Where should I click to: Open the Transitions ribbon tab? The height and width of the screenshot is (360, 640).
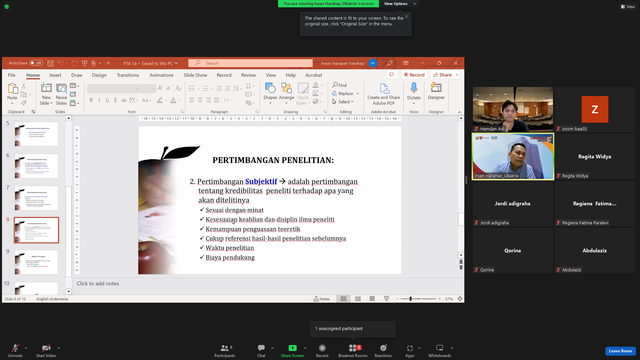[128, 75]
